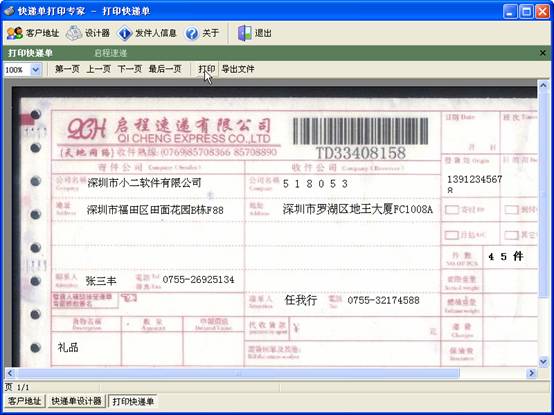Go to 第一页 first page
554x415 pixels.
point(67,69)
